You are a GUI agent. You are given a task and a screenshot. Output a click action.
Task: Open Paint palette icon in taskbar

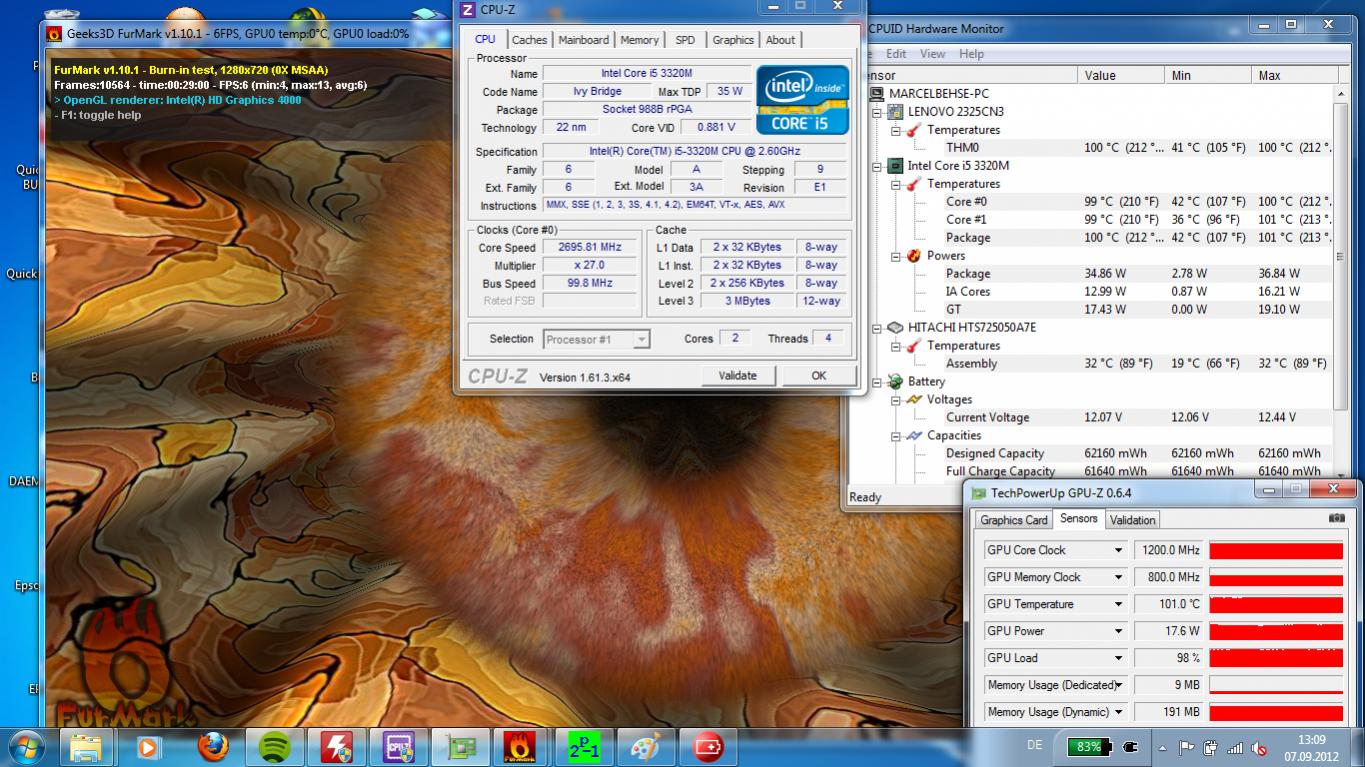(x=646, y=747)
